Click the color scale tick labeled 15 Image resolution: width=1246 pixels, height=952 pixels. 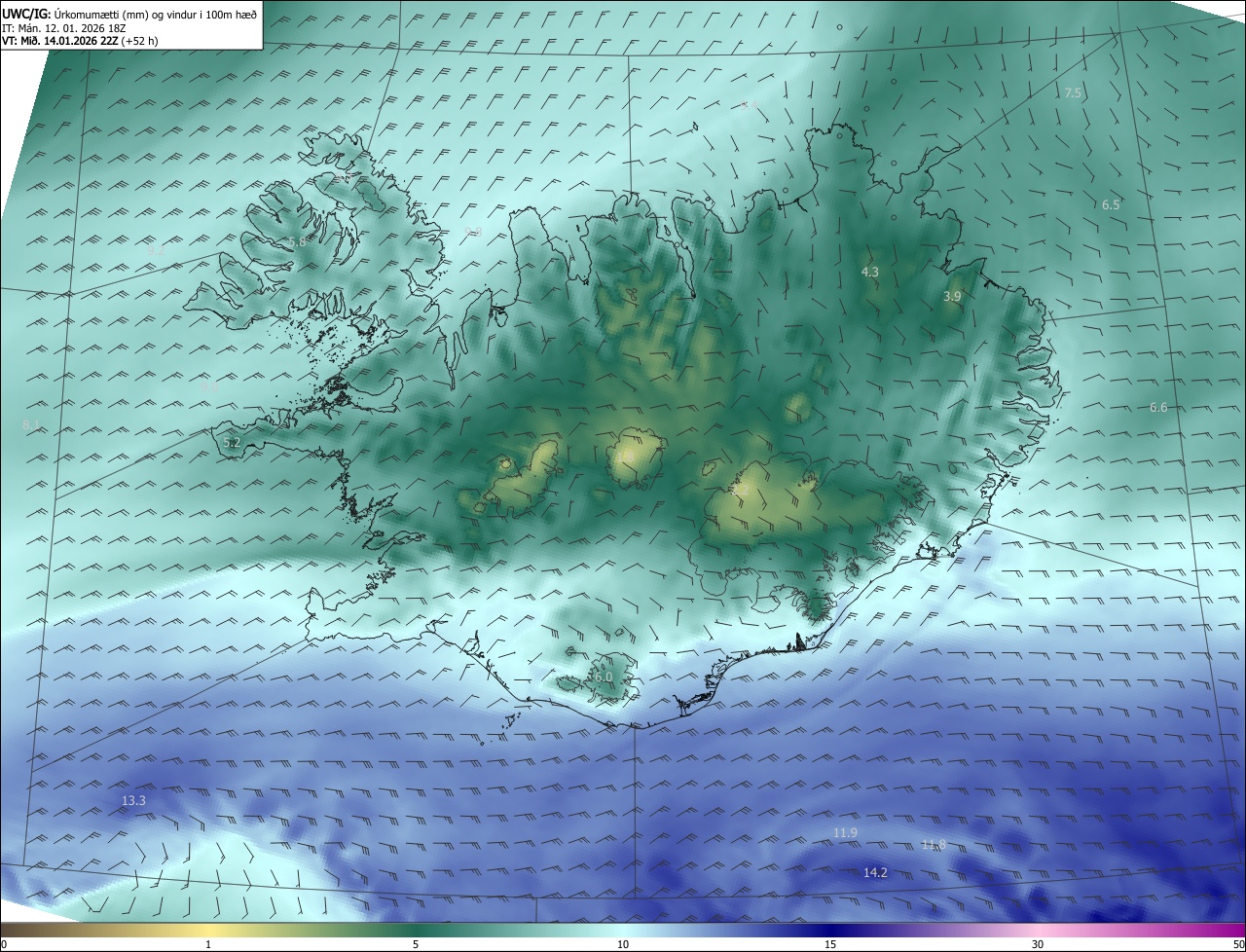point(830,944)
